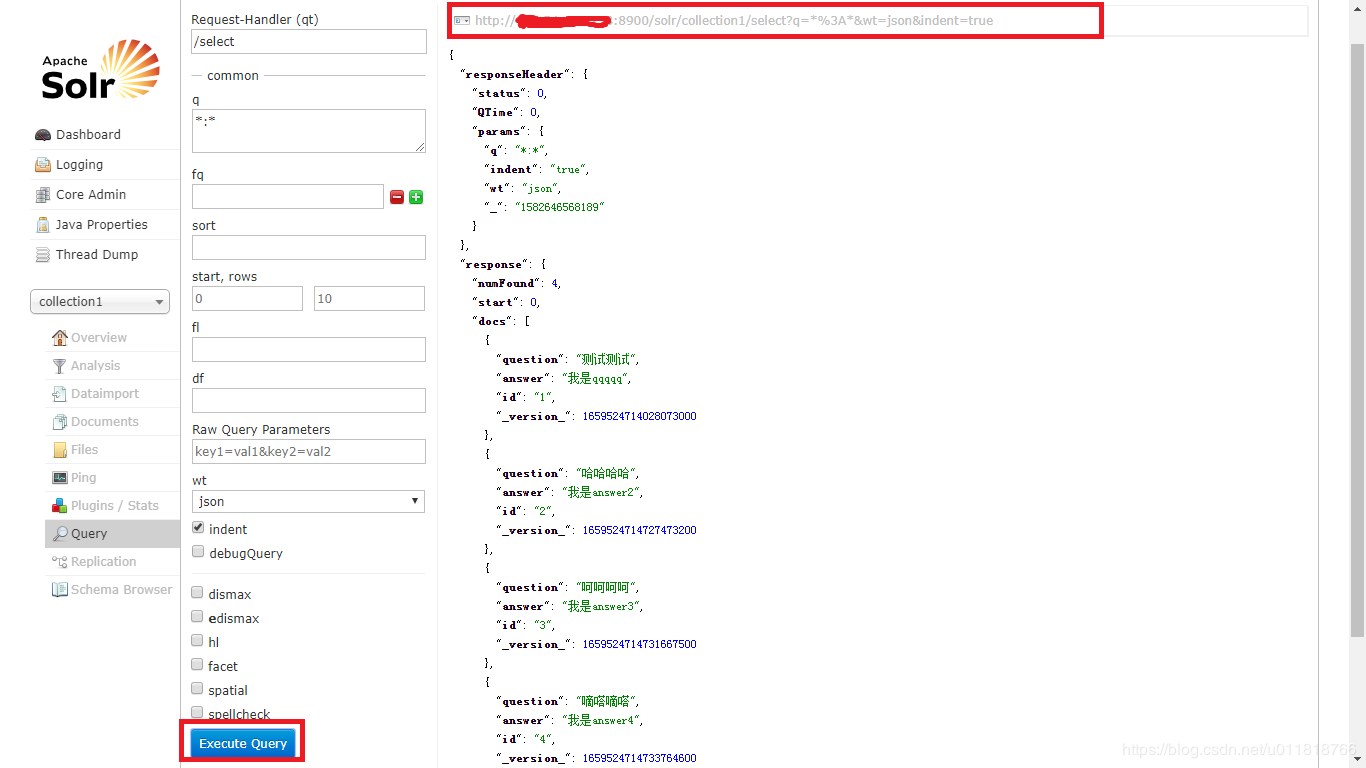Viewport: 1366px width, 768px height.
Task: Focus the Raw Query Parameters field
Action: 309,452
